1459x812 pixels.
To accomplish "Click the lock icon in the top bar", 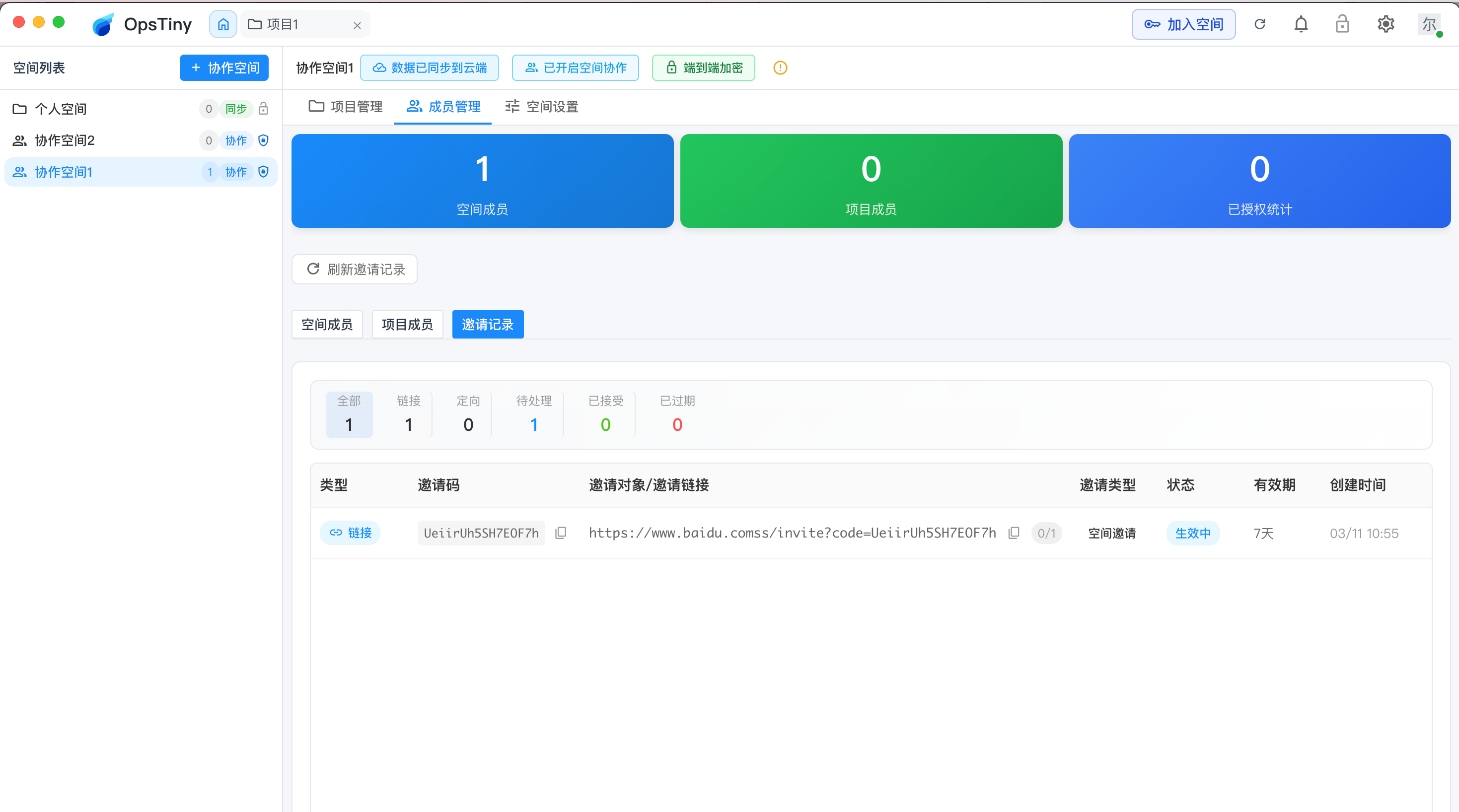I will [x=1342, y=24].
